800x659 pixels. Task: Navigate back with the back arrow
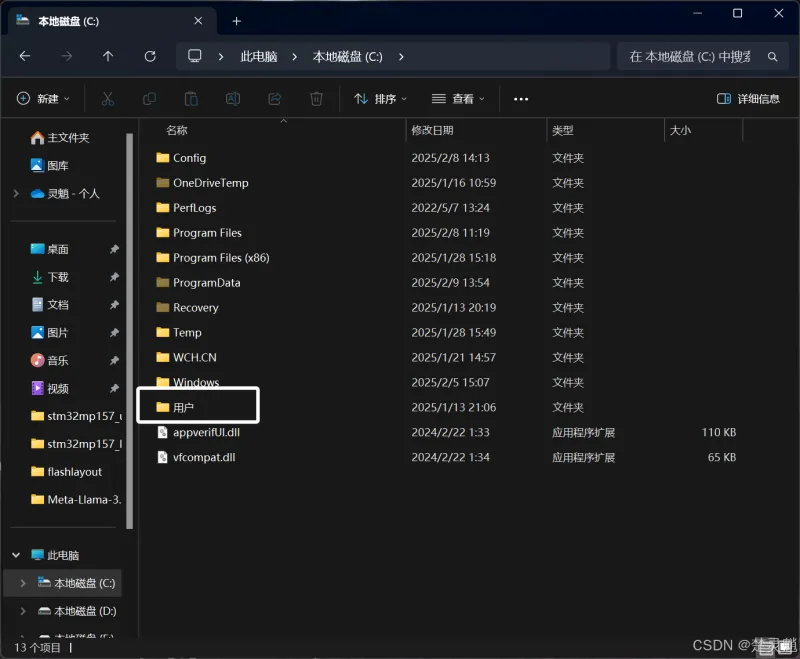point(25,57)
